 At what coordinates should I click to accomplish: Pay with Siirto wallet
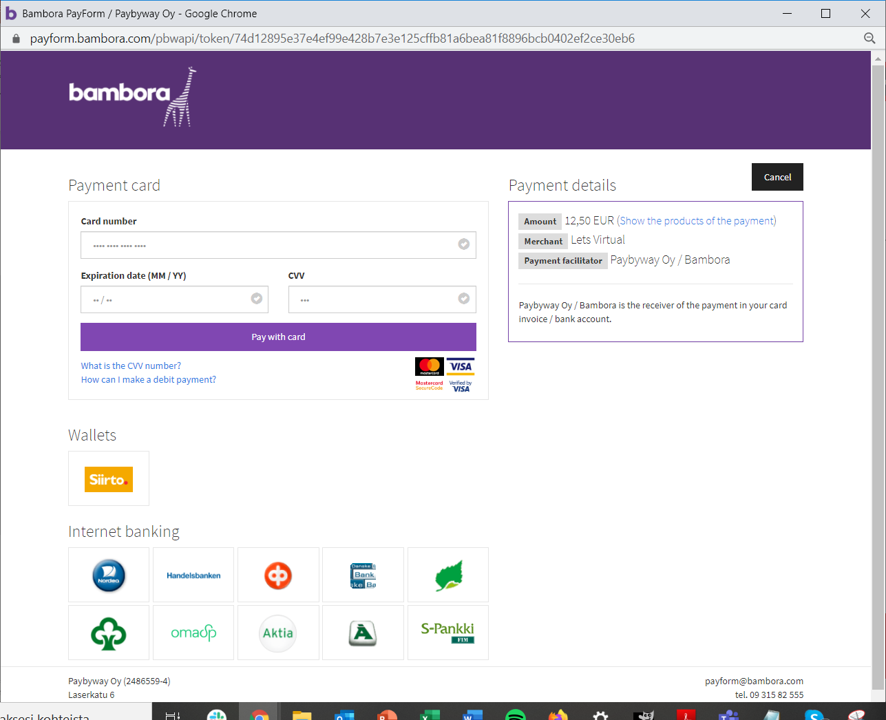pyautogui.click(x=108, y=479)
